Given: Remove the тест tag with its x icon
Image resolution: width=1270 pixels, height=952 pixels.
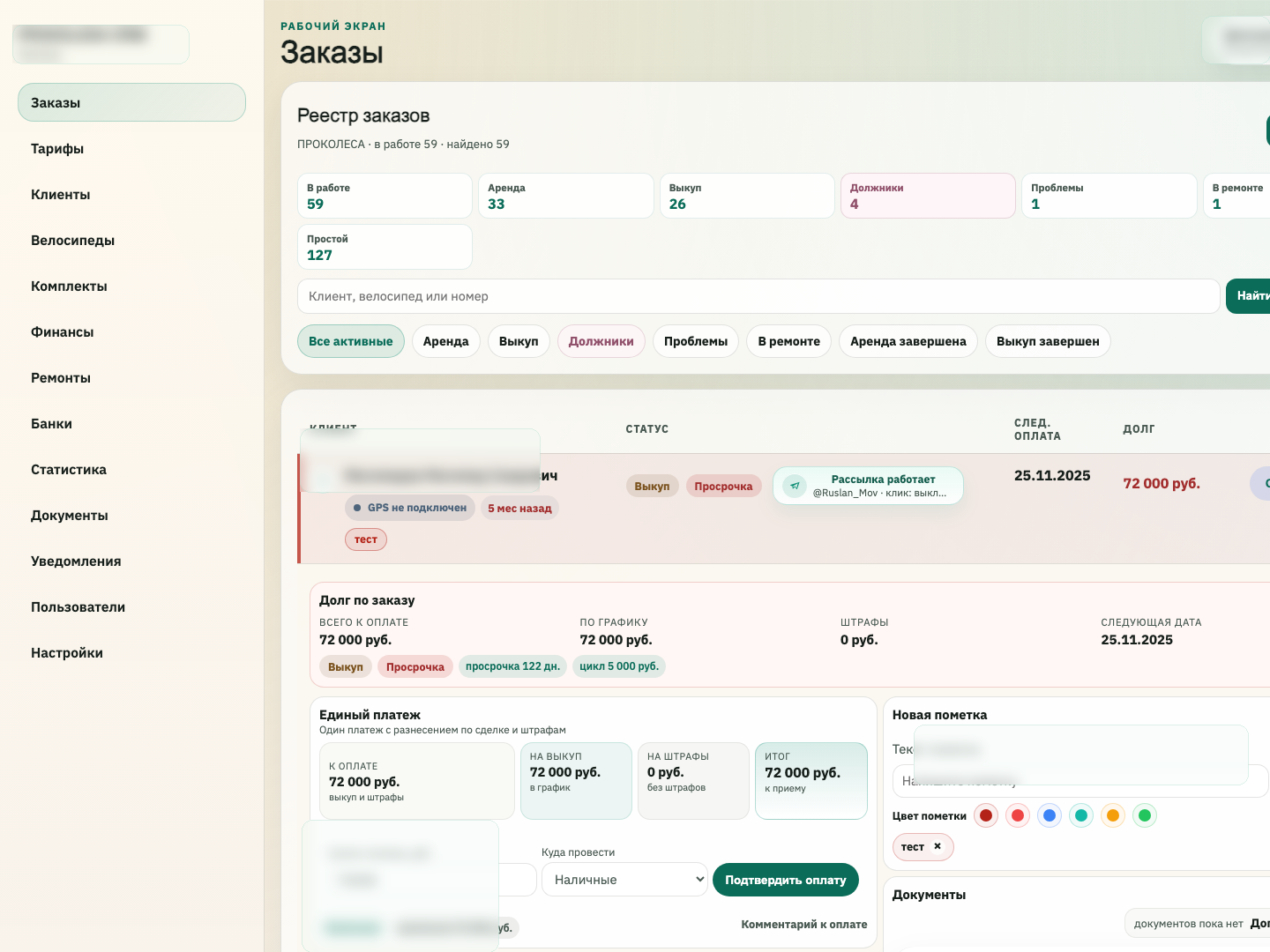Looking at the screenshot, I should (x=938, y=846).
